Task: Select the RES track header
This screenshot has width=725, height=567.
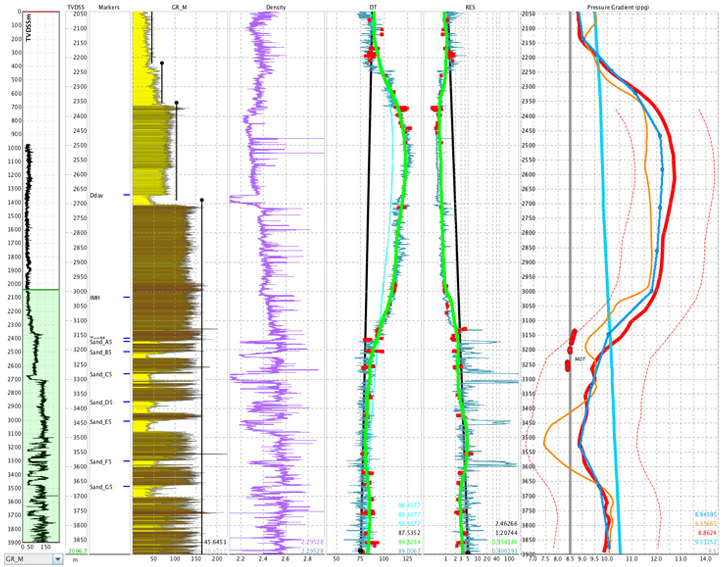Action: coord(470,6)
